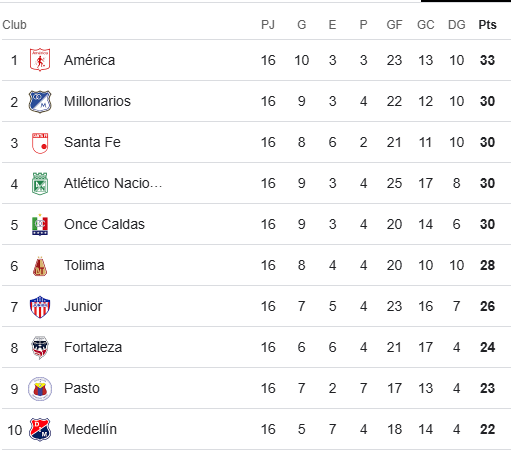Click the truncated Atlético Nacio… name
Viewport: 511px width, 451px height.
[113, 183]
